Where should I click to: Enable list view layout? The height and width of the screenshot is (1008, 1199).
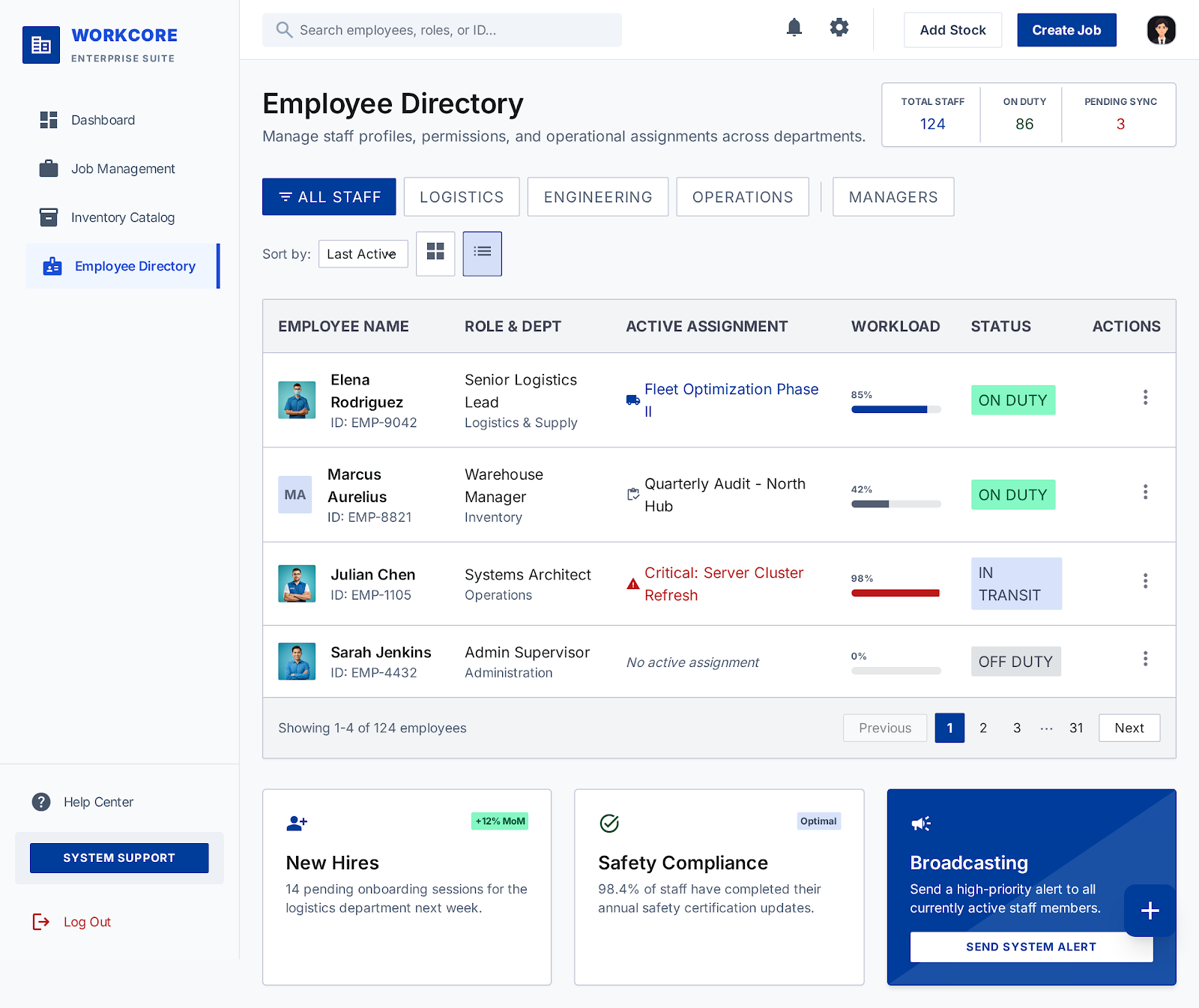coord(482,253)
